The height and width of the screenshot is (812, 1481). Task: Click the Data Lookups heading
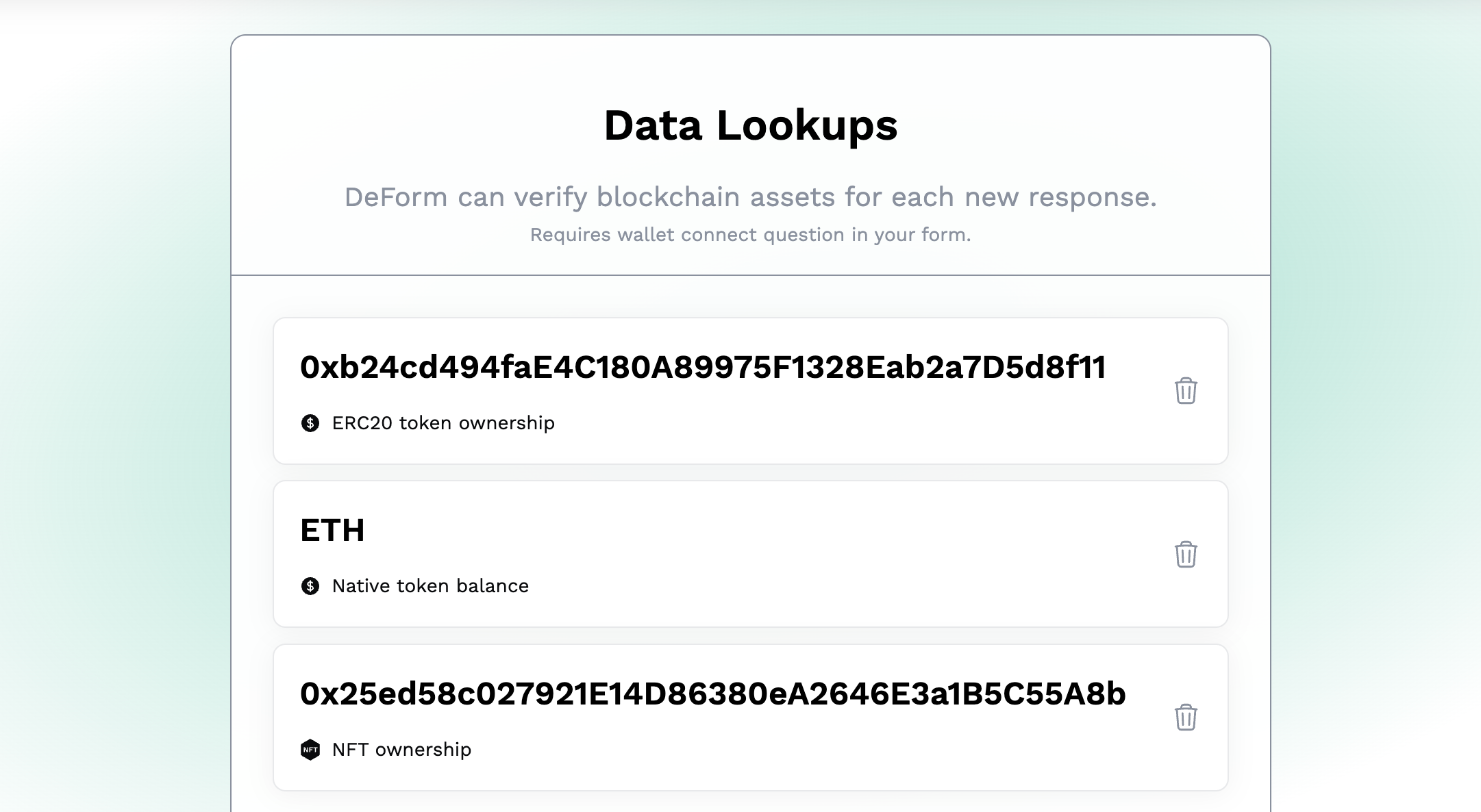[x=750, y=126]
